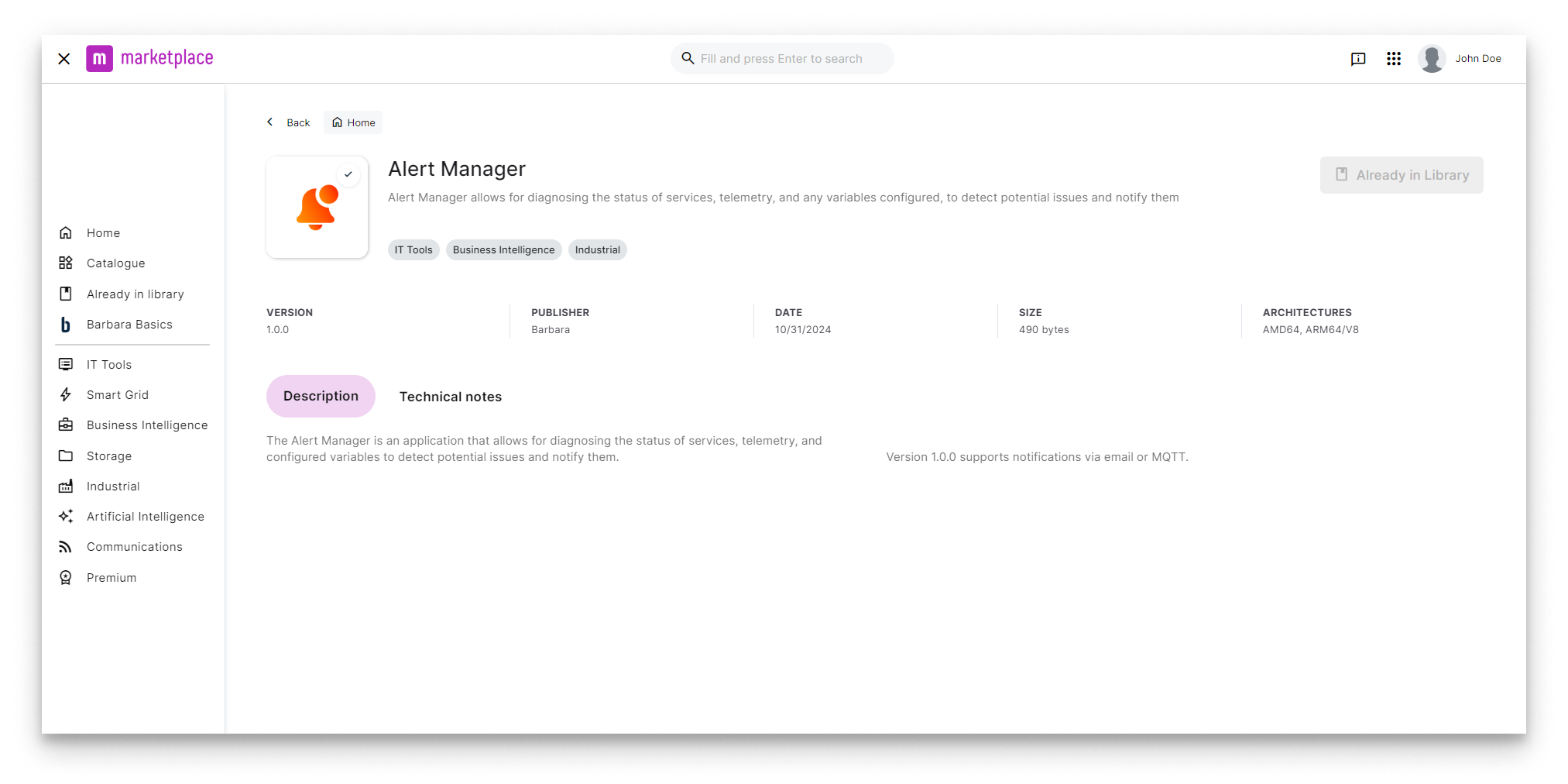The width and height of the screenshot is (1568, 784).
Task: Open the Home breadcrumb
Action: coord(352,122)
